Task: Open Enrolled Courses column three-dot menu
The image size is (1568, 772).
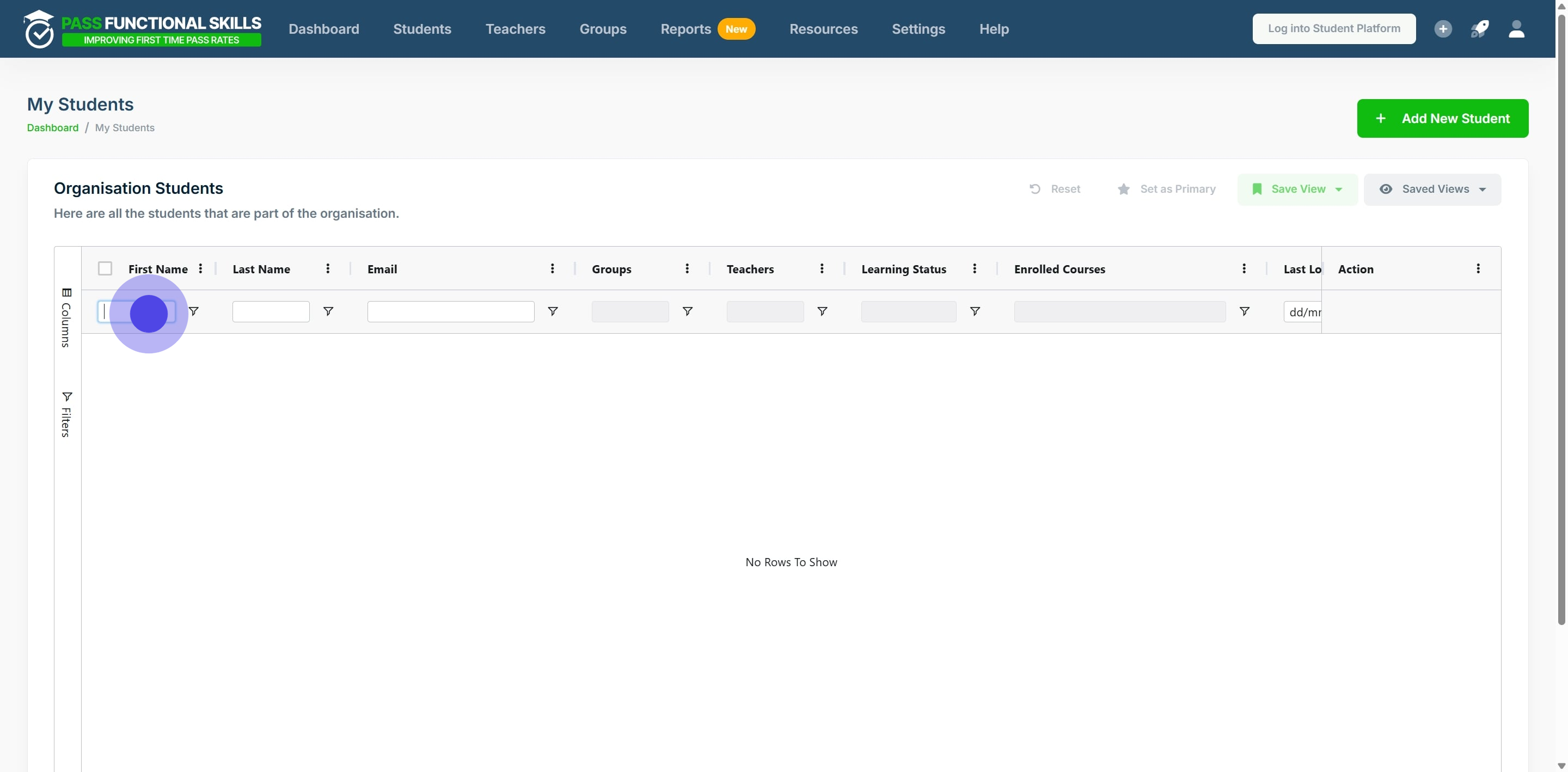Action: tap(1244, 268)
